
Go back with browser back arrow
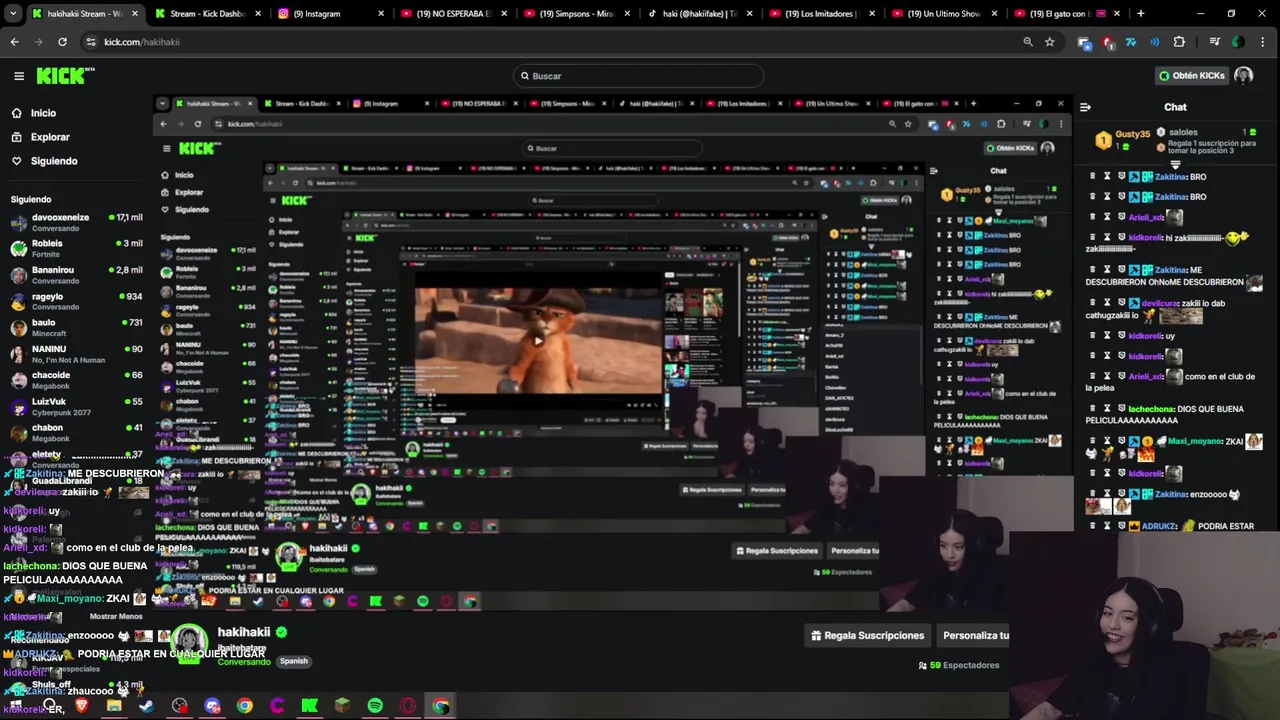click(x=14, y=42)
